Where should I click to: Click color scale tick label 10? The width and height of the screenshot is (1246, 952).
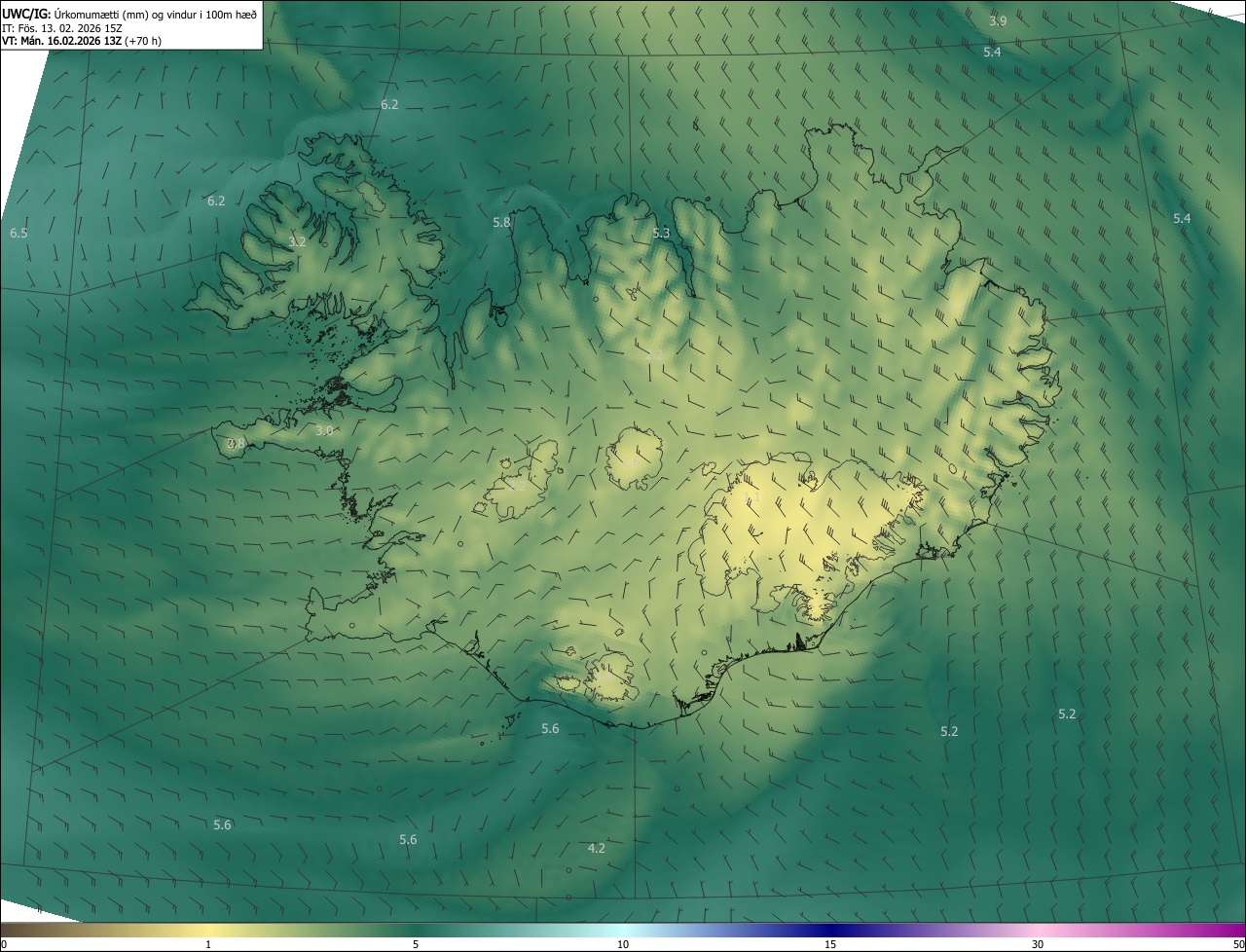pyautogui.click(x=623, y=944)
